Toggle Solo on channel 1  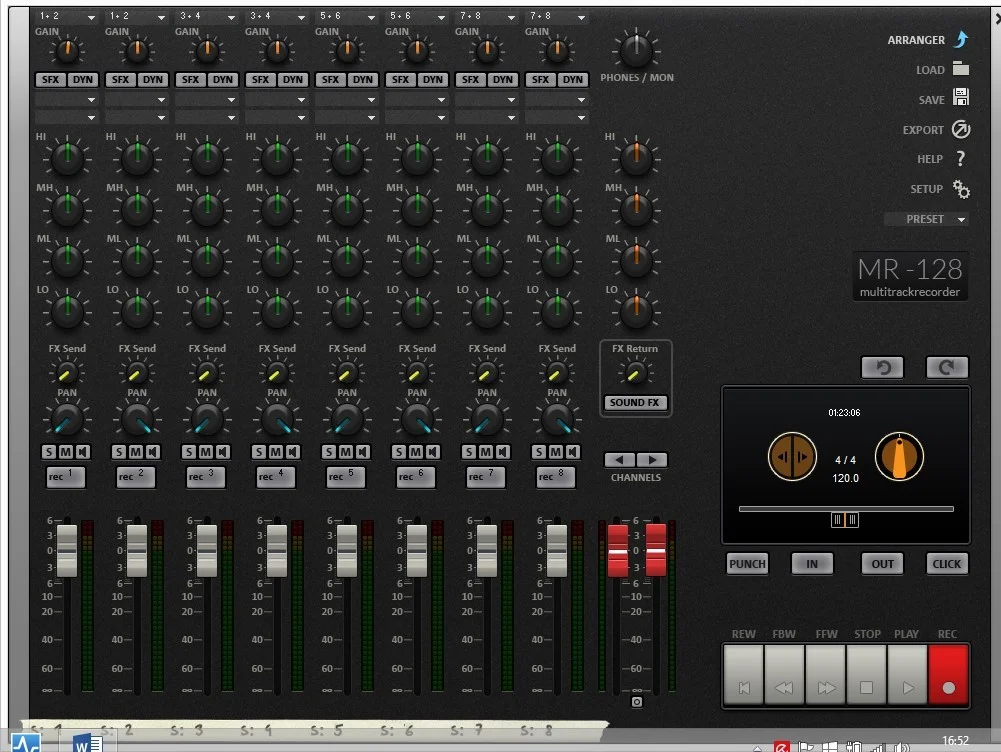[x=49, y=452]
